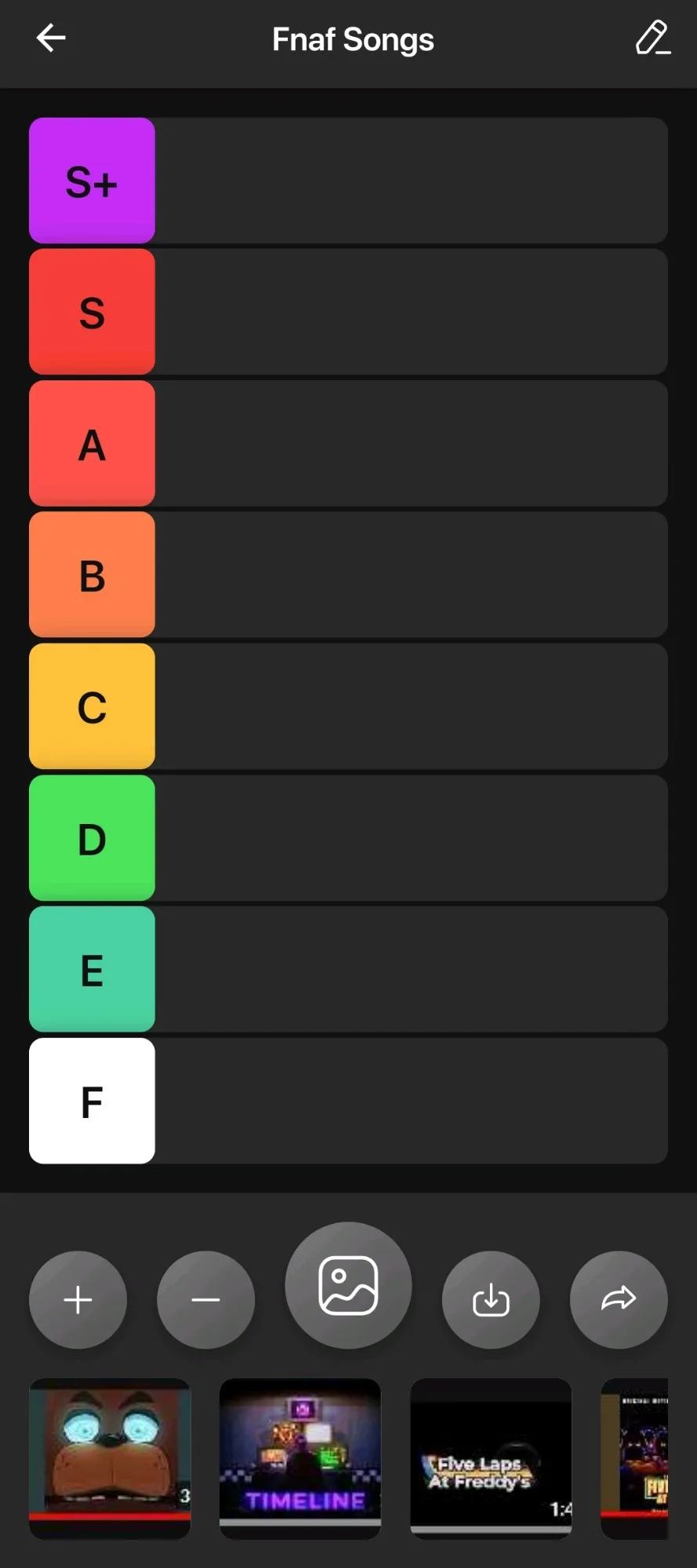Select the yellow C tier label
Screen dimensions: 697x1568
[x=92, y=706]
